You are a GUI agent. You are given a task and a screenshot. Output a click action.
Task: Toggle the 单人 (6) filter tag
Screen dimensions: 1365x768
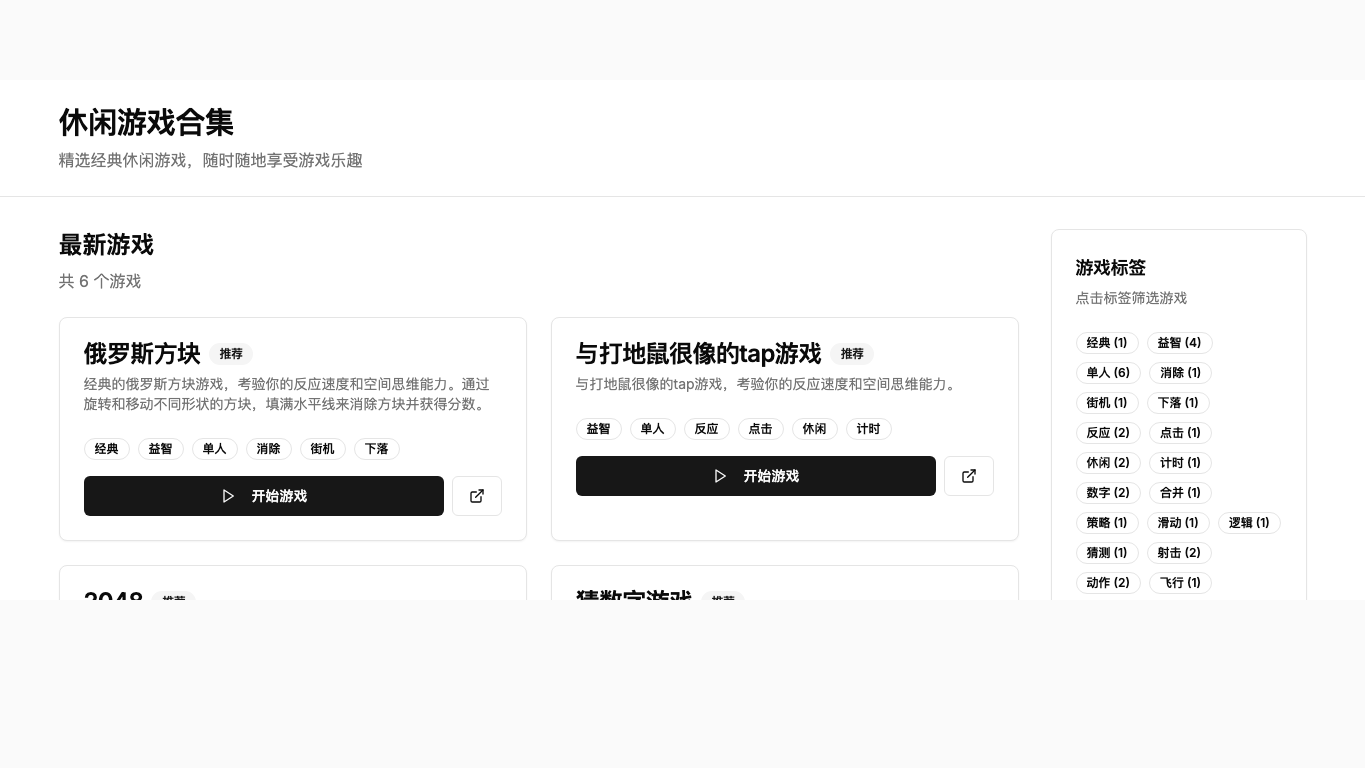[x=1108, y=373]
